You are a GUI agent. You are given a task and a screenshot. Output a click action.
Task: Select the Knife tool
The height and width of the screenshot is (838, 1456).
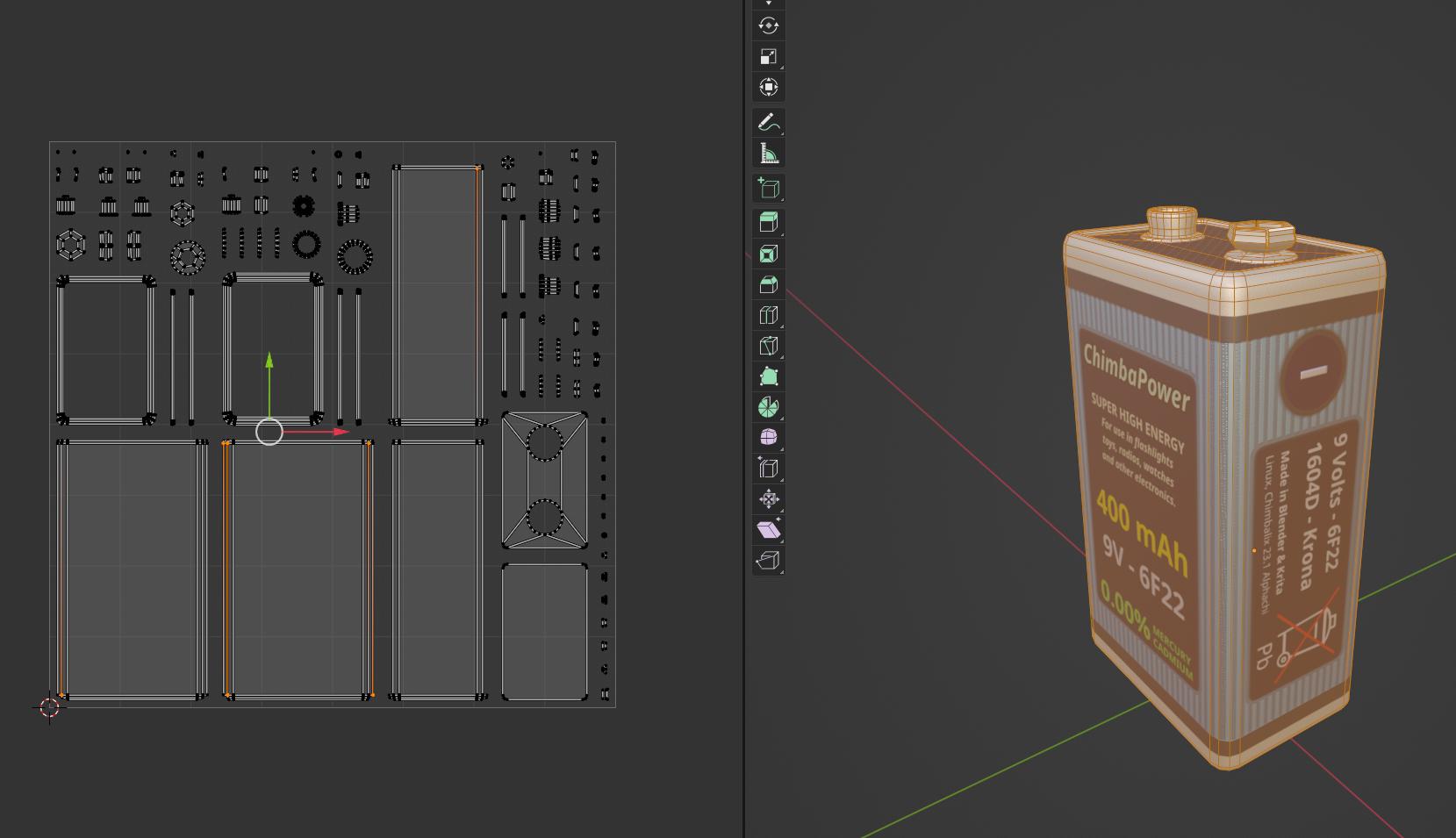pyautogui.click(x=768, y=346)
